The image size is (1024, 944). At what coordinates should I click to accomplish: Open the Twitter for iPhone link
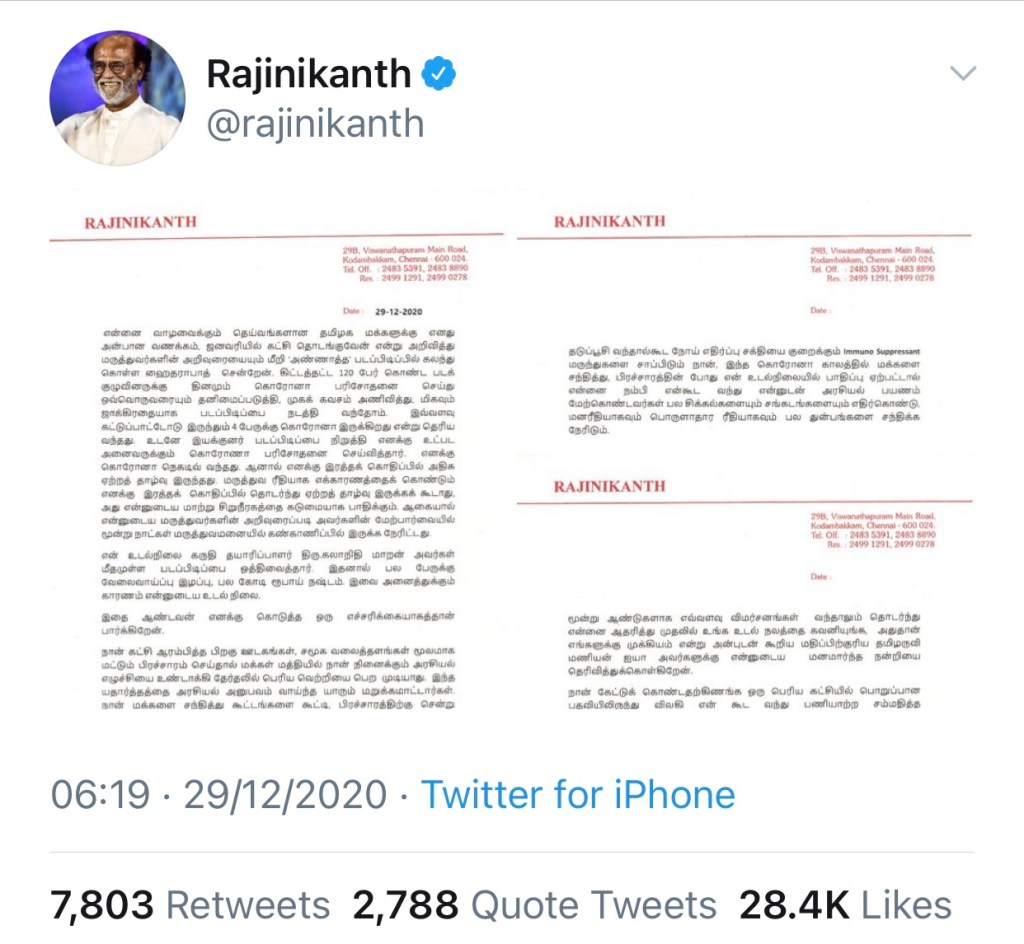tap(578, 795)
